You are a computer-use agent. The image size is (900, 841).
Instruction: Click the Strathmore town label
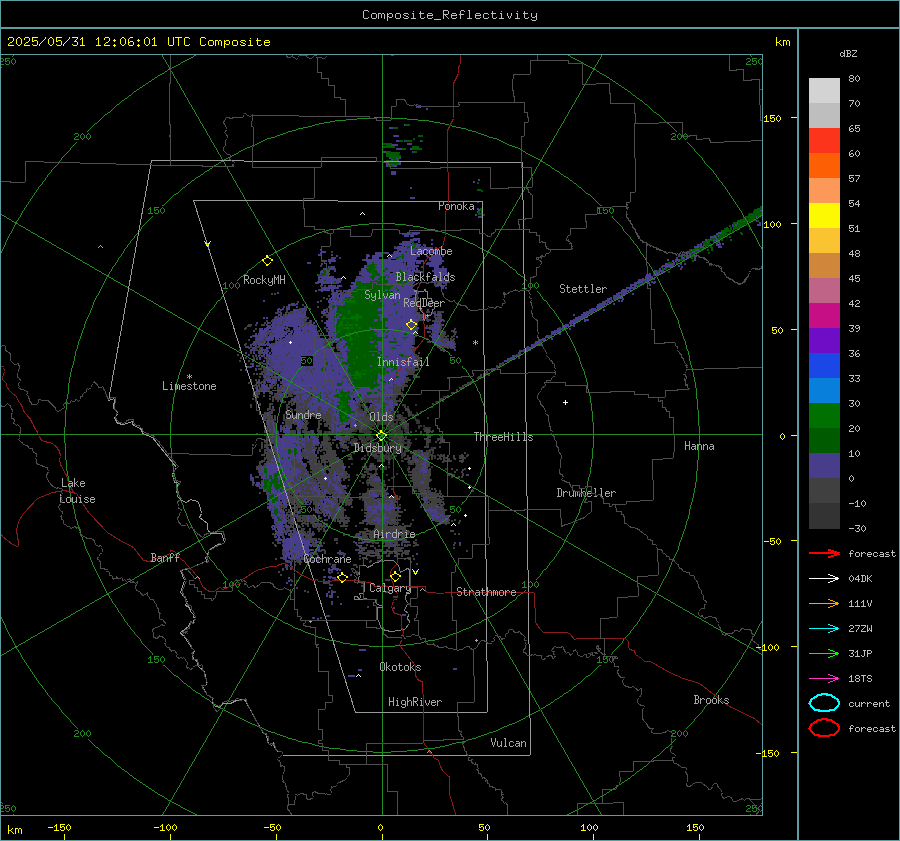pyautogui.click(x=486, y=592)
